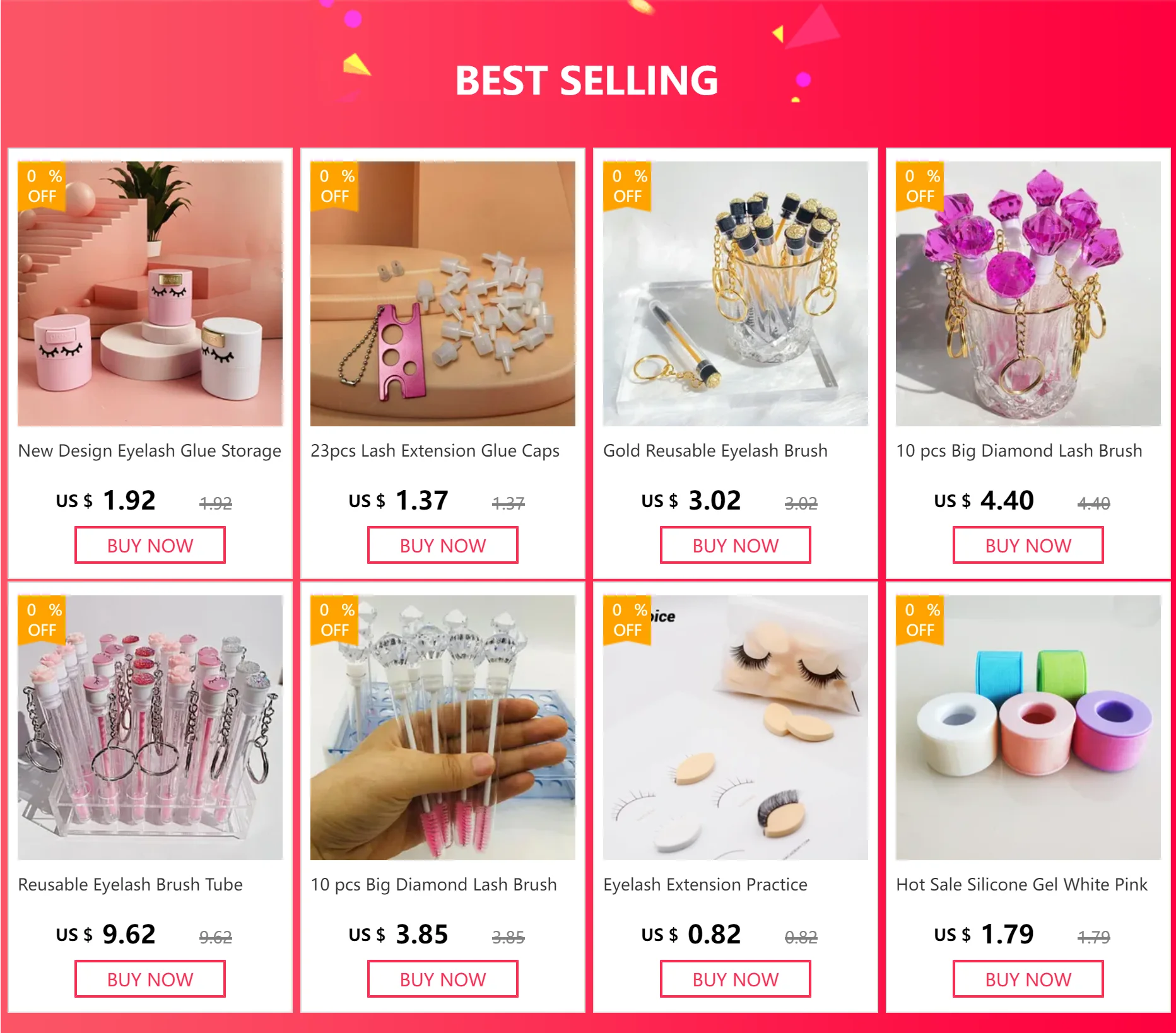
Task: Click the 0% OFF badge on Glue Caps product
Action: coord(335,186)
